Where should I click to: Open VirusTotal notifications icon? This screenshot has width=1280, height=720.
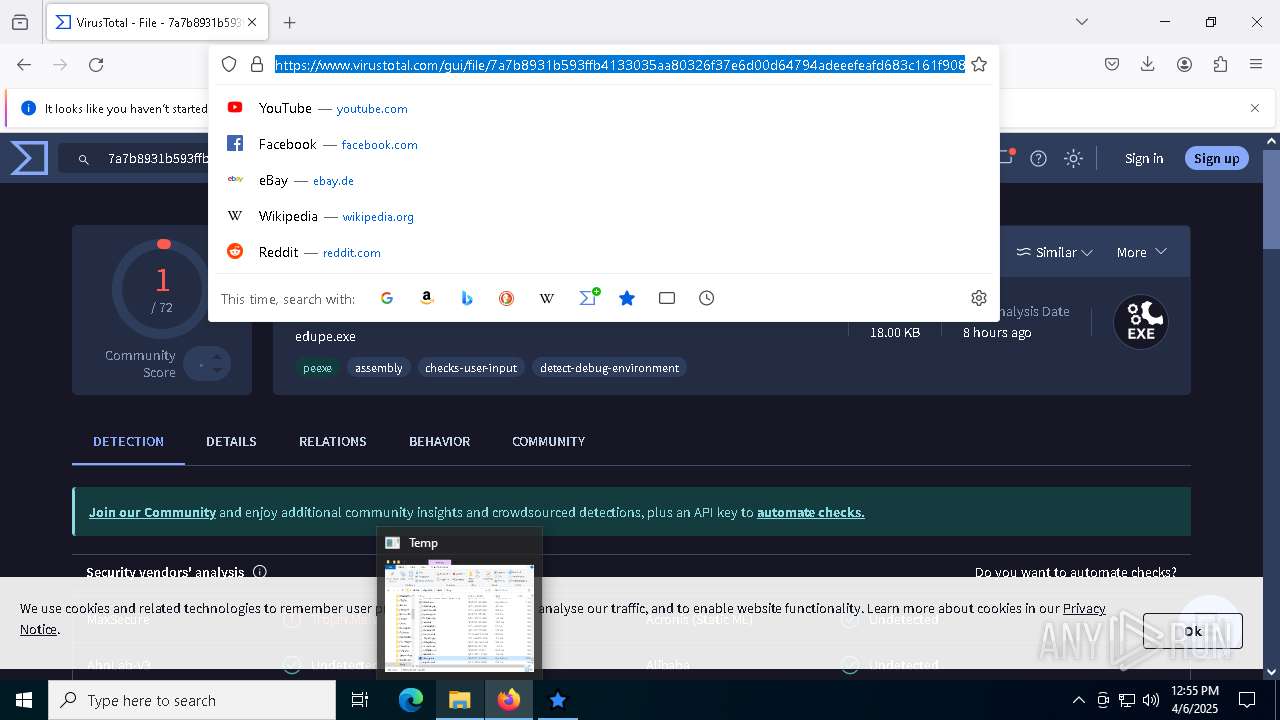tap(1007, 157)
